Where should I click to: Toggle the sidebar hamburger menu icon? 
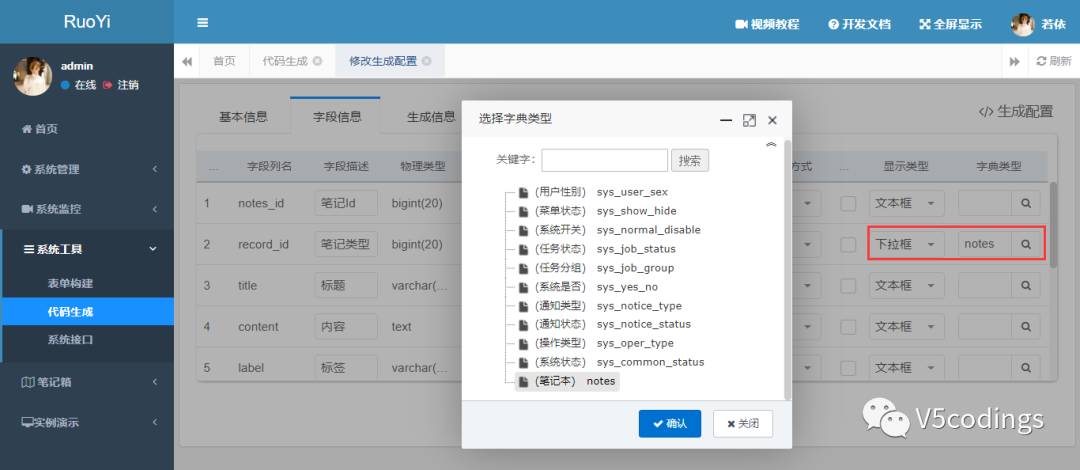pos(202,23)
